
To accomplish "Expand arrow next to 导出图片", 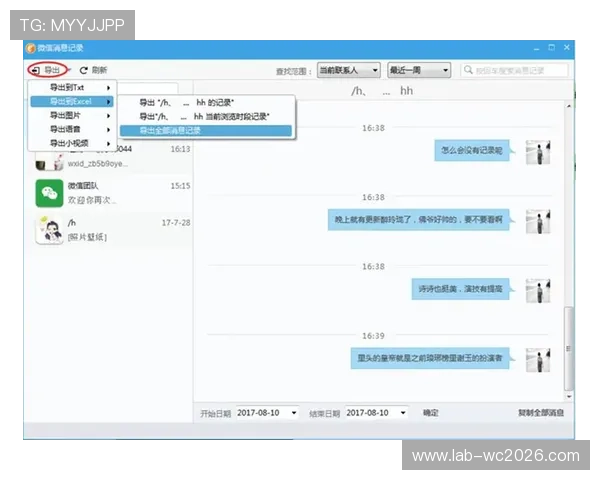I will 109,116.
